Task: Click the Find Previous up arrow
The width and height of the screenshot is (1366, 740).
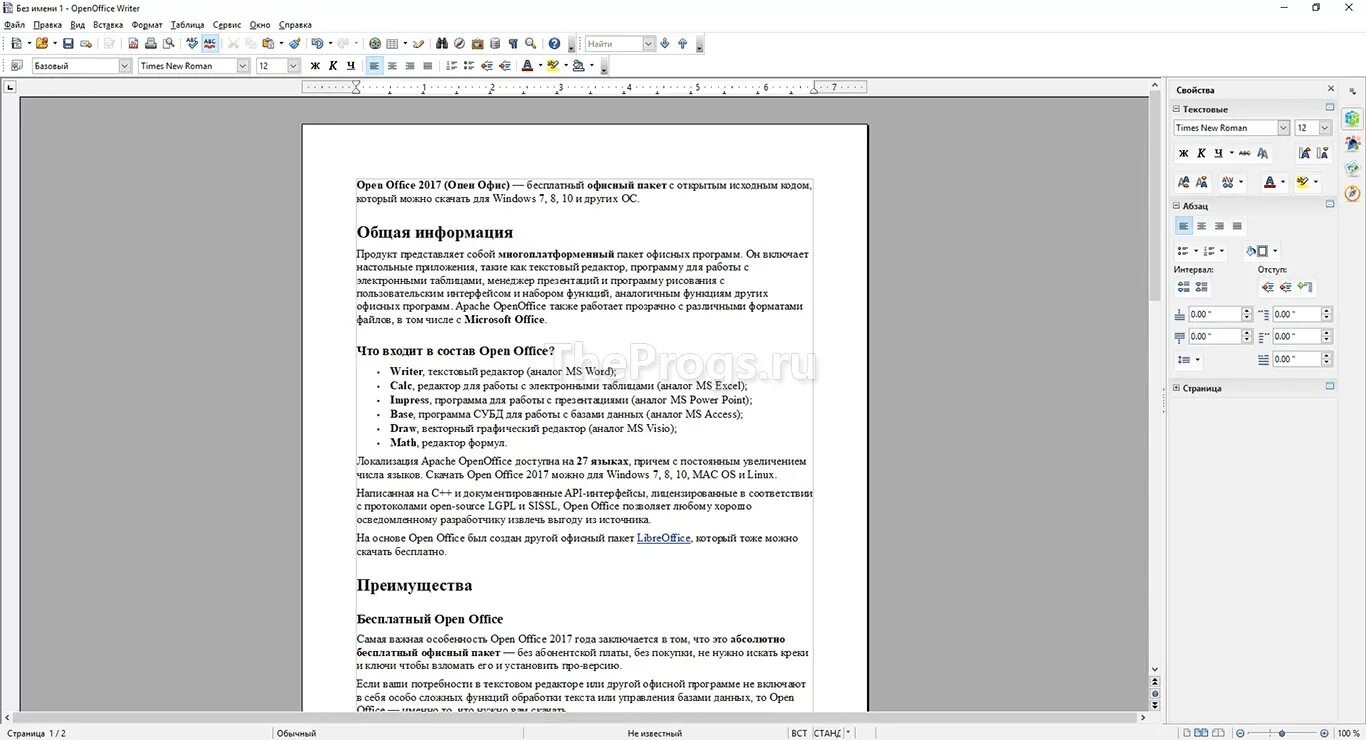Action: [683, 44]
